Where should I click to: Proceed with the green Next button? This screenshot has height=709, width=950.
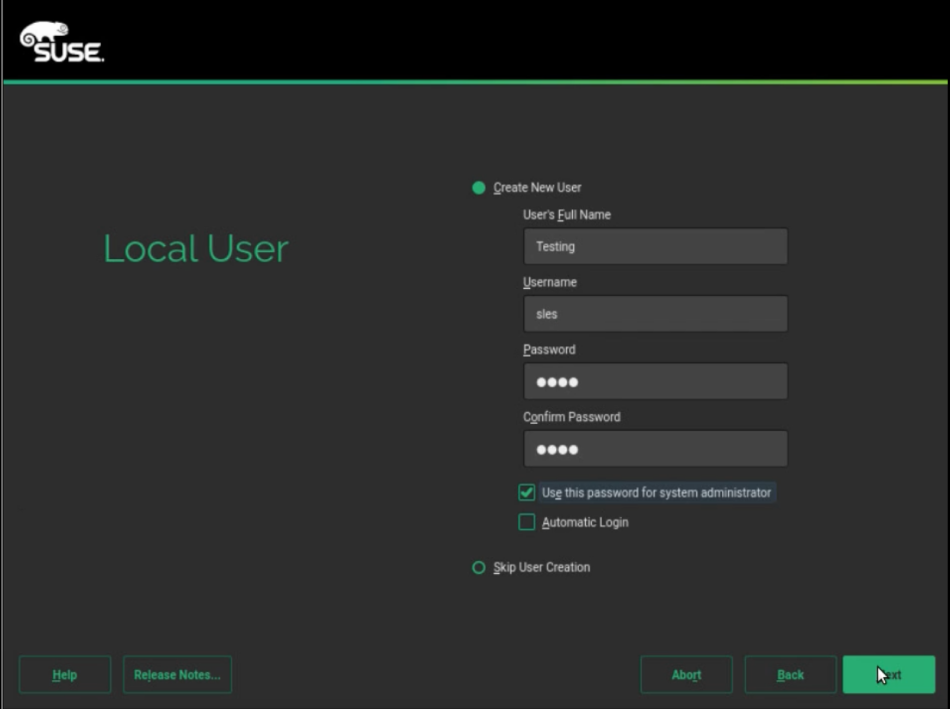tap(888, 675)
